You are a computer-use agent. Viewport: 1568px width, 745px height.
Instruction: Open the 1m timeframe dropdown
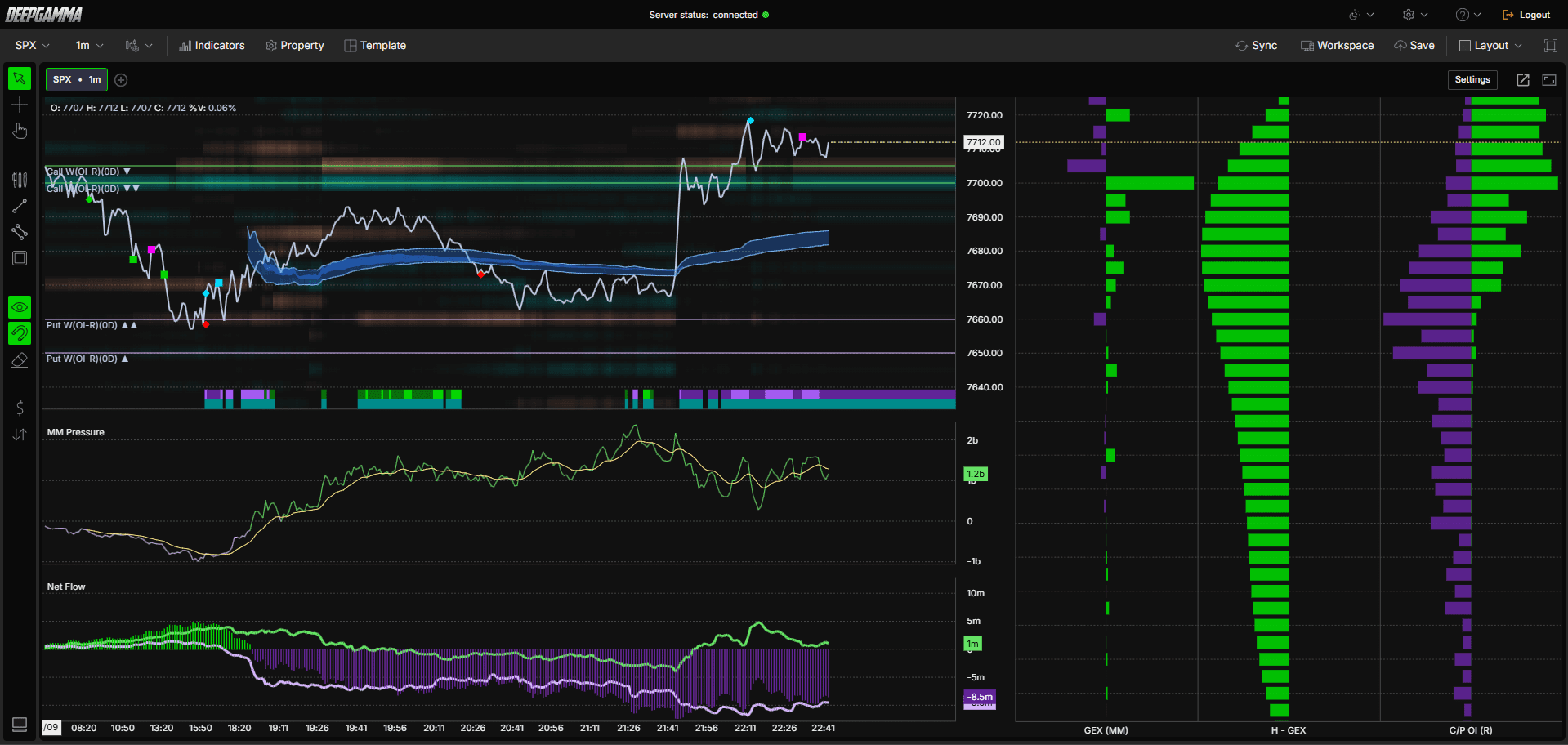pos(89,46)
